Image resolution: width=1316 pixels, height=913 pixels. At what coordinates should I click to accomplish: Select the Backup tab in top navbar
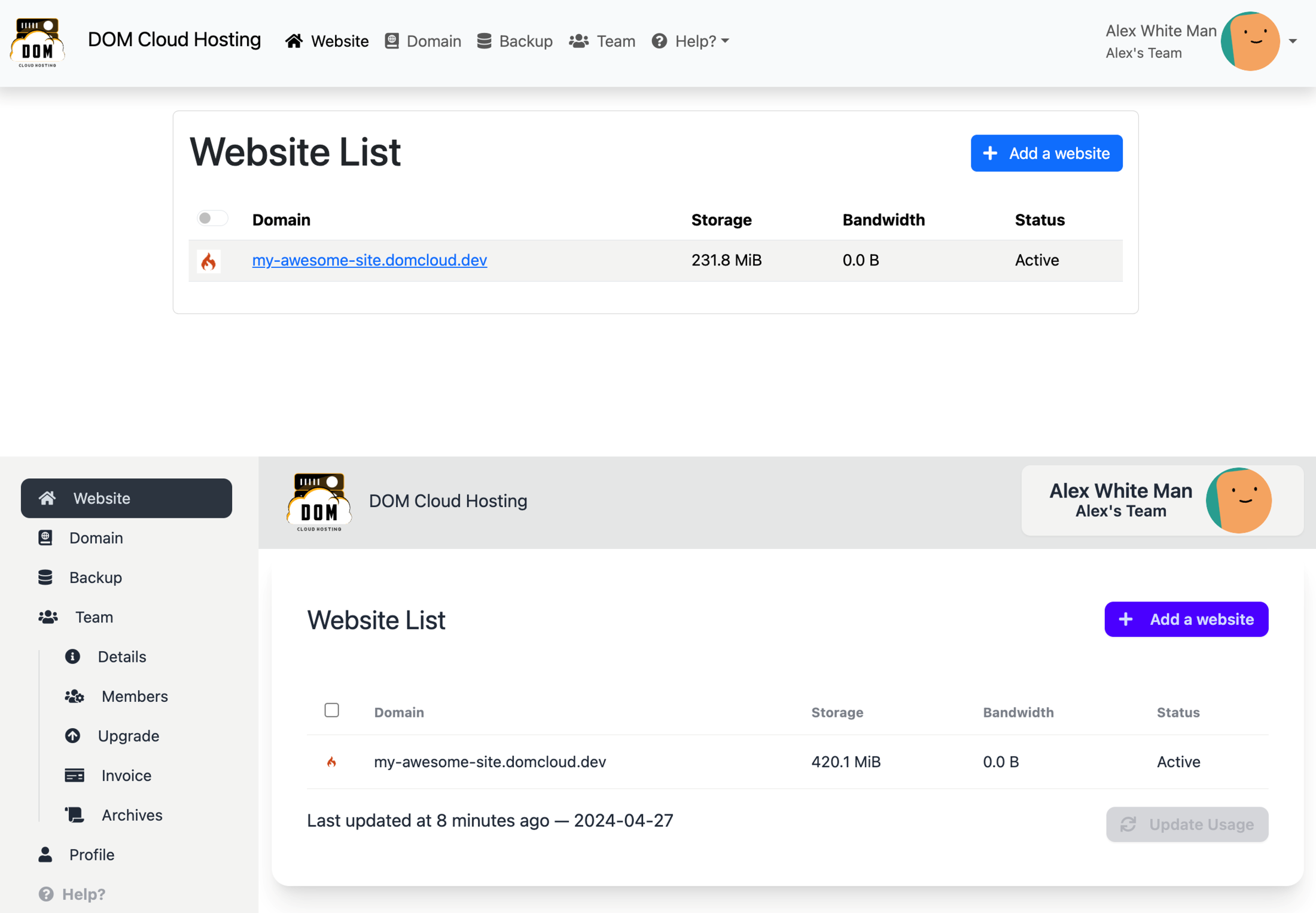point(515,41)
